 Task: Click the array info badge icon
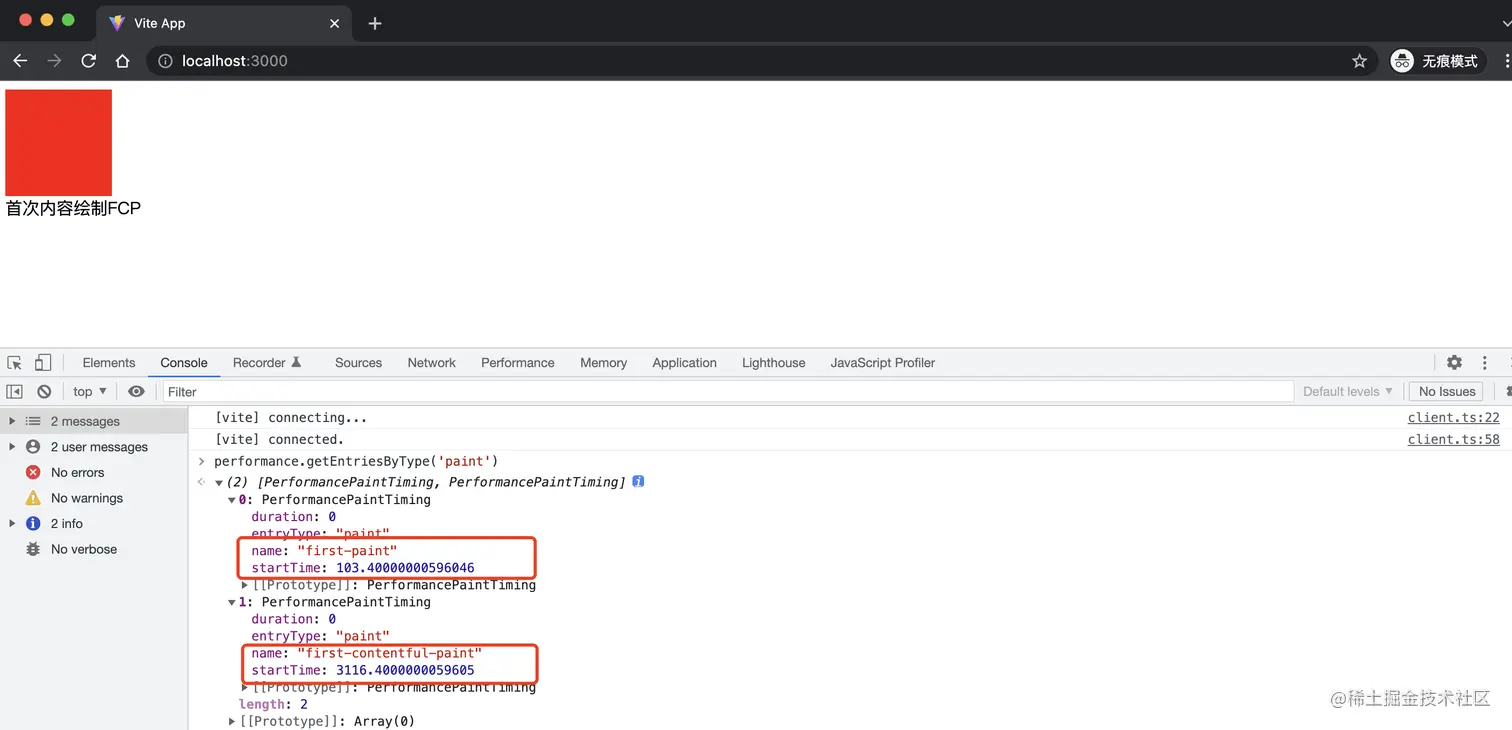pyautogui.click(x=638, y=482)
